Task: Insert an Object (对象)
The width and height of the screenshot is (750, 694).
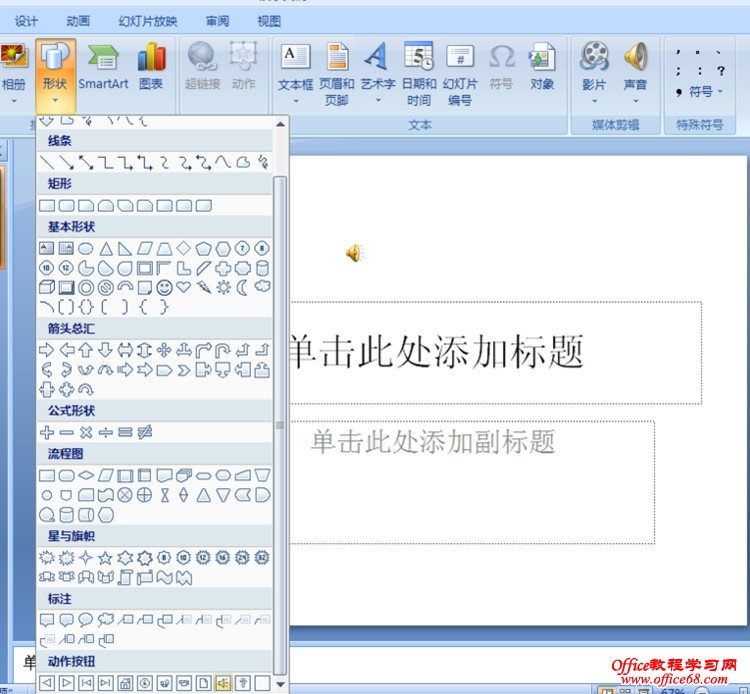Action: [542, 68]
